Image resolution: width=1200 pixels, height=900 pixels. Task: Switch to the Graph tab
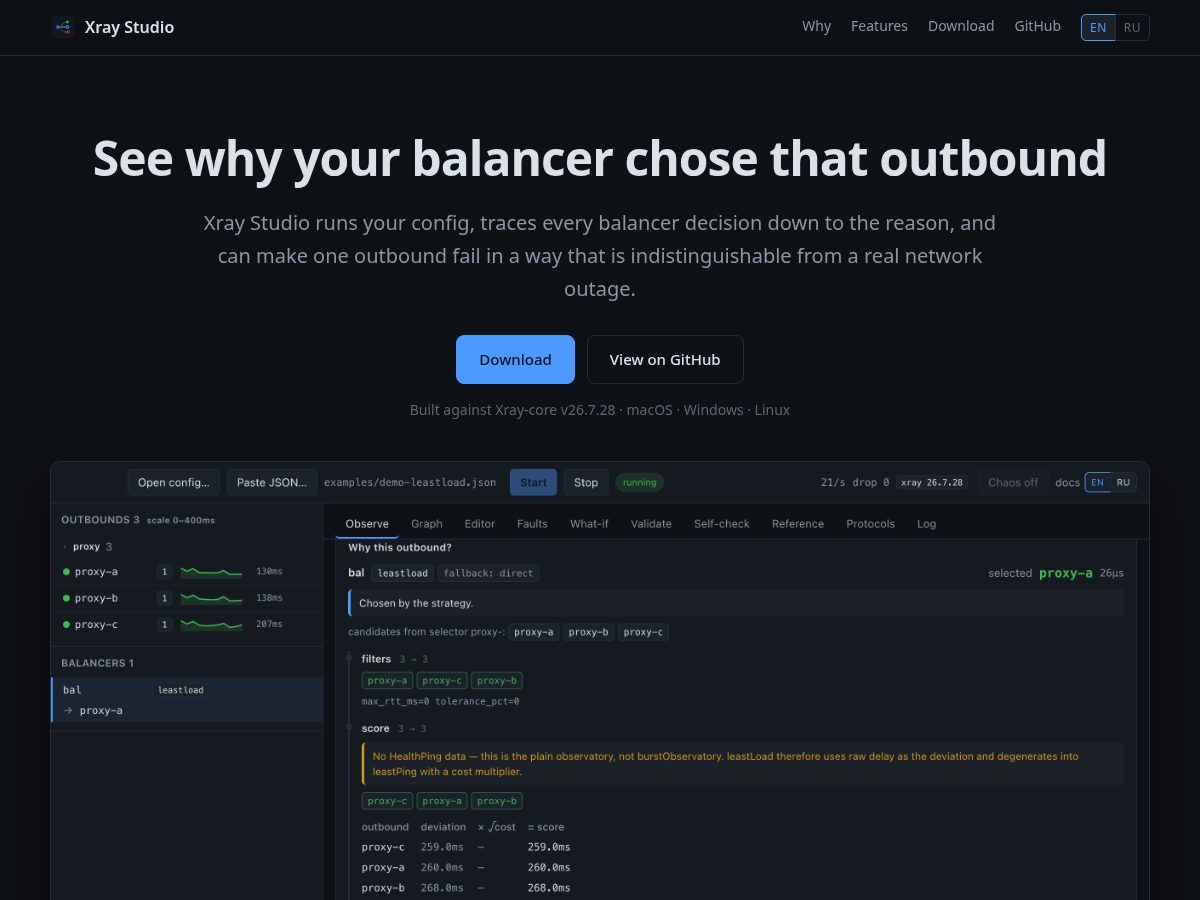[x=426, y=523]
